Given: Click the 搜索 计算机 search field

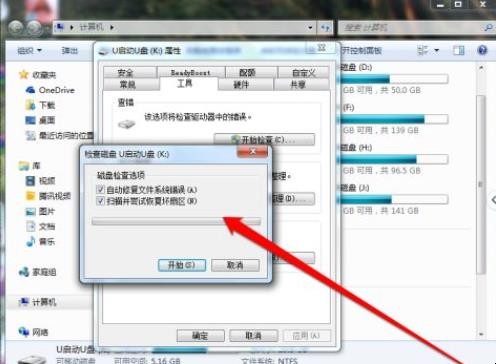Looking at the screenshot, I should pyautogui.click(x=411, y=28).
